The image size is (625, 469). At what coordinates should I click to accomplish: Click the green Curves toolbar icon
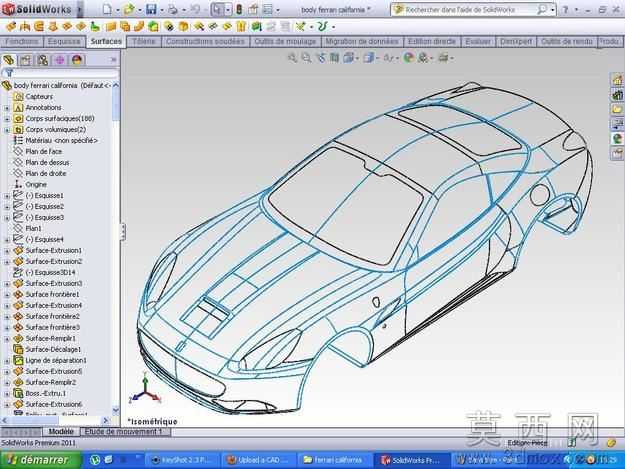pos(322,27)
